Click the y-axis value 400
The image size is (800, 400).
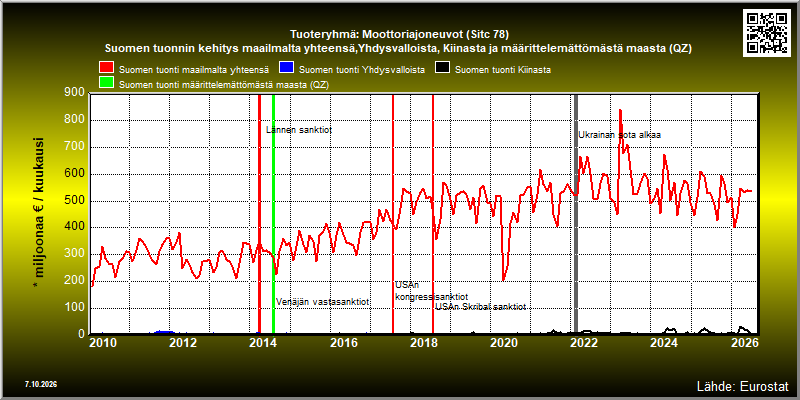(x=75, y=228)
